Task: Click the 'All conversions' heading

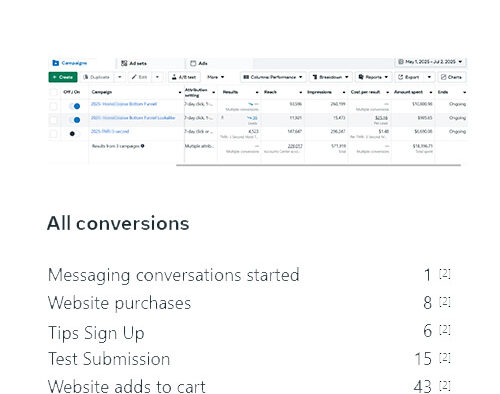Action: pos(118,223)
